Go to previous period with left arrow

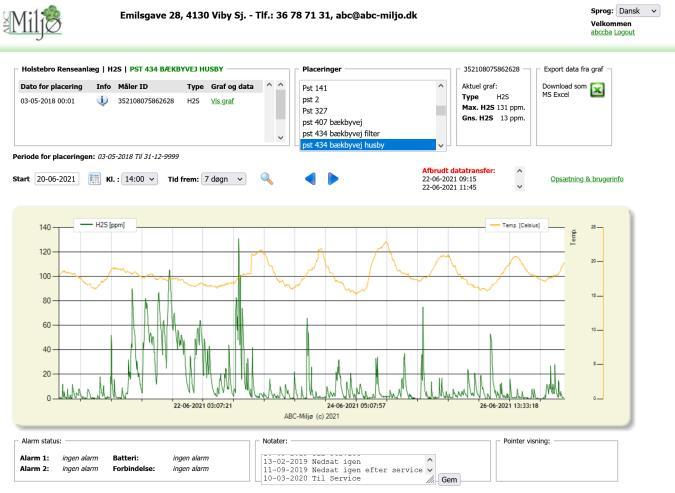pos(310,179)
